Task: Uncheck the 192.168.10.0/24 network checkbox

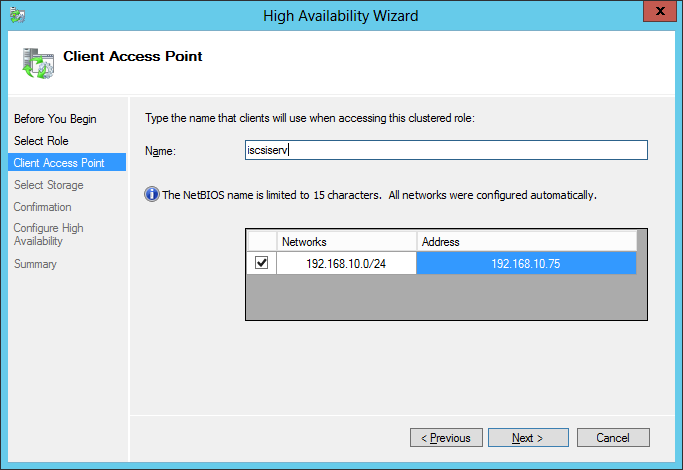Action: click(262, 263)
